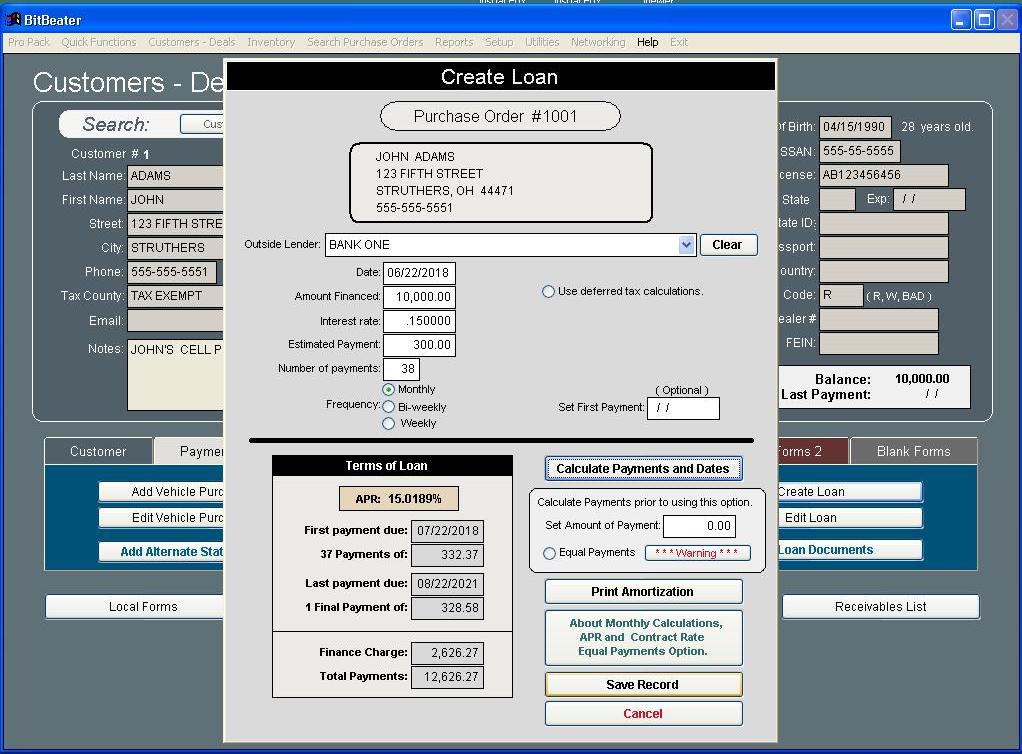Select the Bi-weekly payment frequency

pos(389,407)
